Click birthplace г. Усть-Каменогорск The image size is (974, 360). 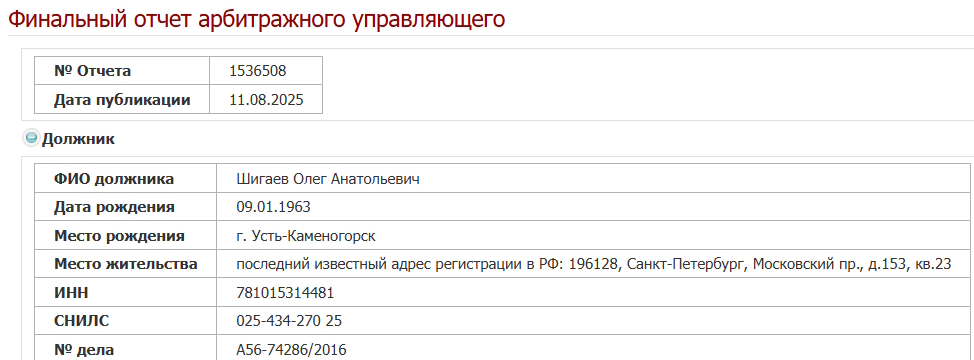306,236
